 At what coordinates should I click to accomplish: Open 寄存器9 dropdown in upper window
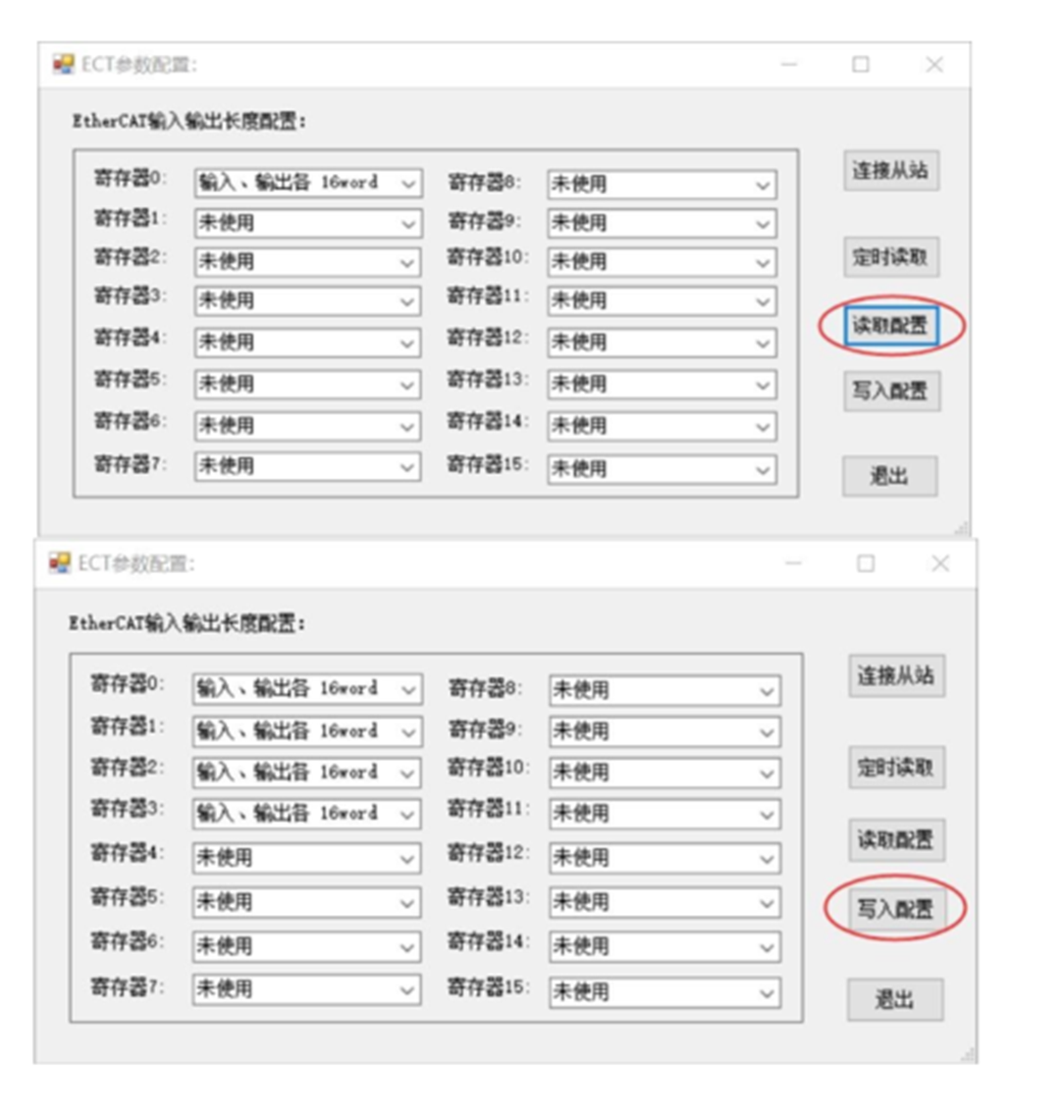click(662, 223)
